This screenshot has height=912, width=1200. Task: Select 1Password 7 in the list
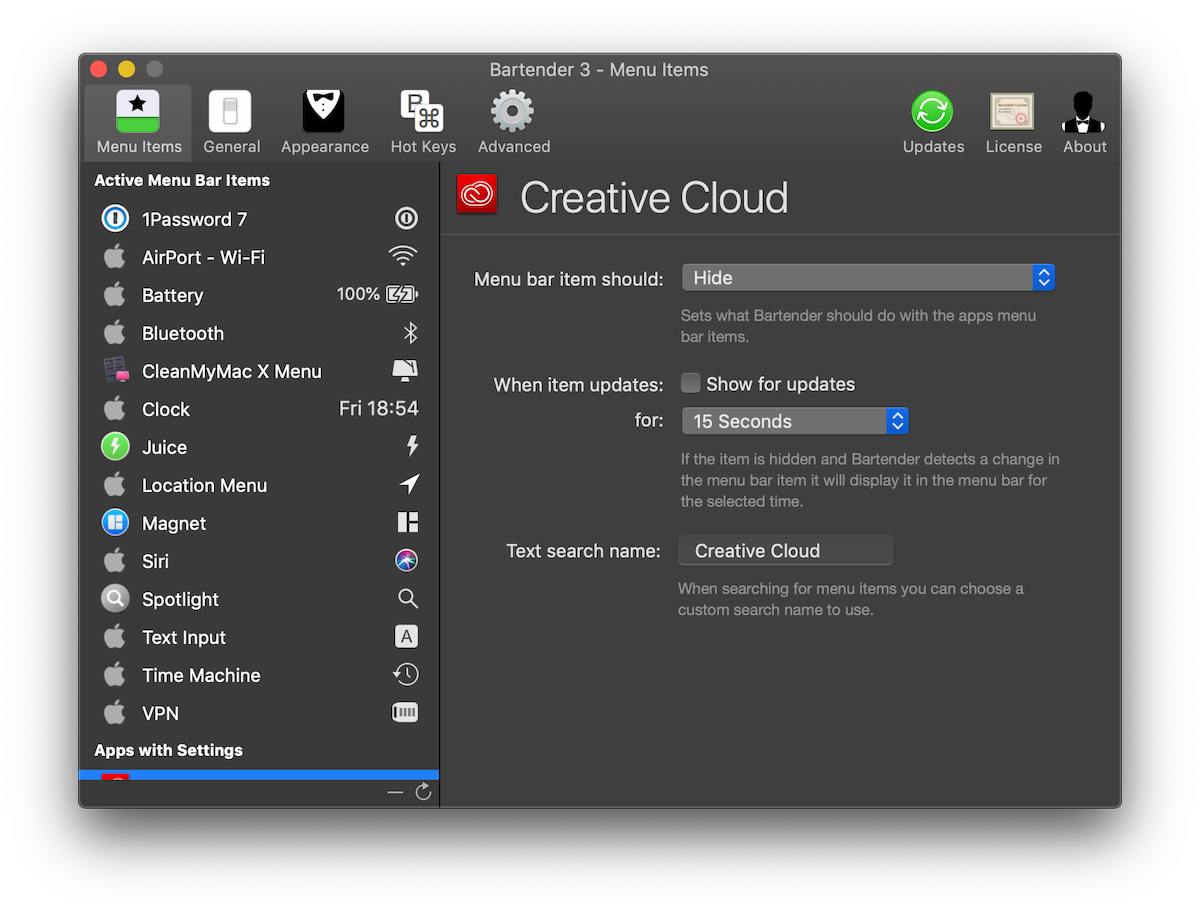pyautogui.click(x=259, y=219)
